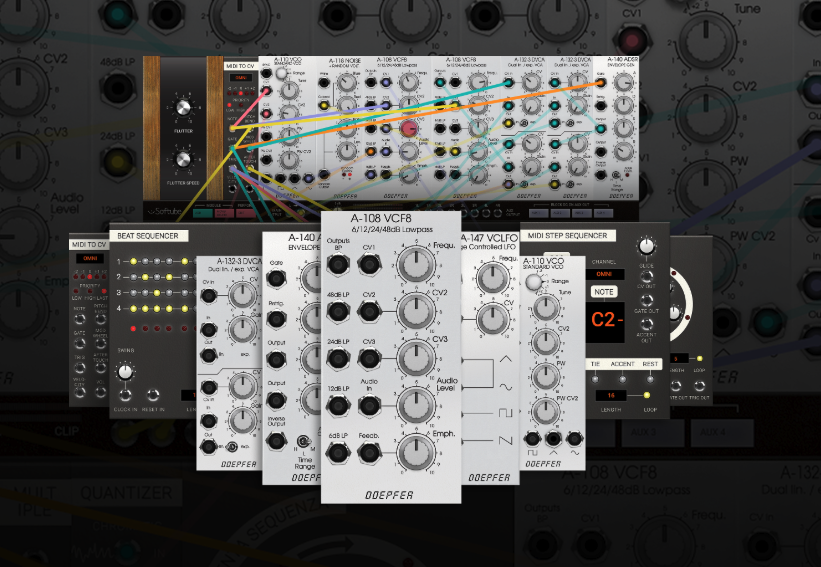This screenshot has height=567, width=821.
Task: Click the Flutter Speed knob on the wooden rack module
Action: 183,159
